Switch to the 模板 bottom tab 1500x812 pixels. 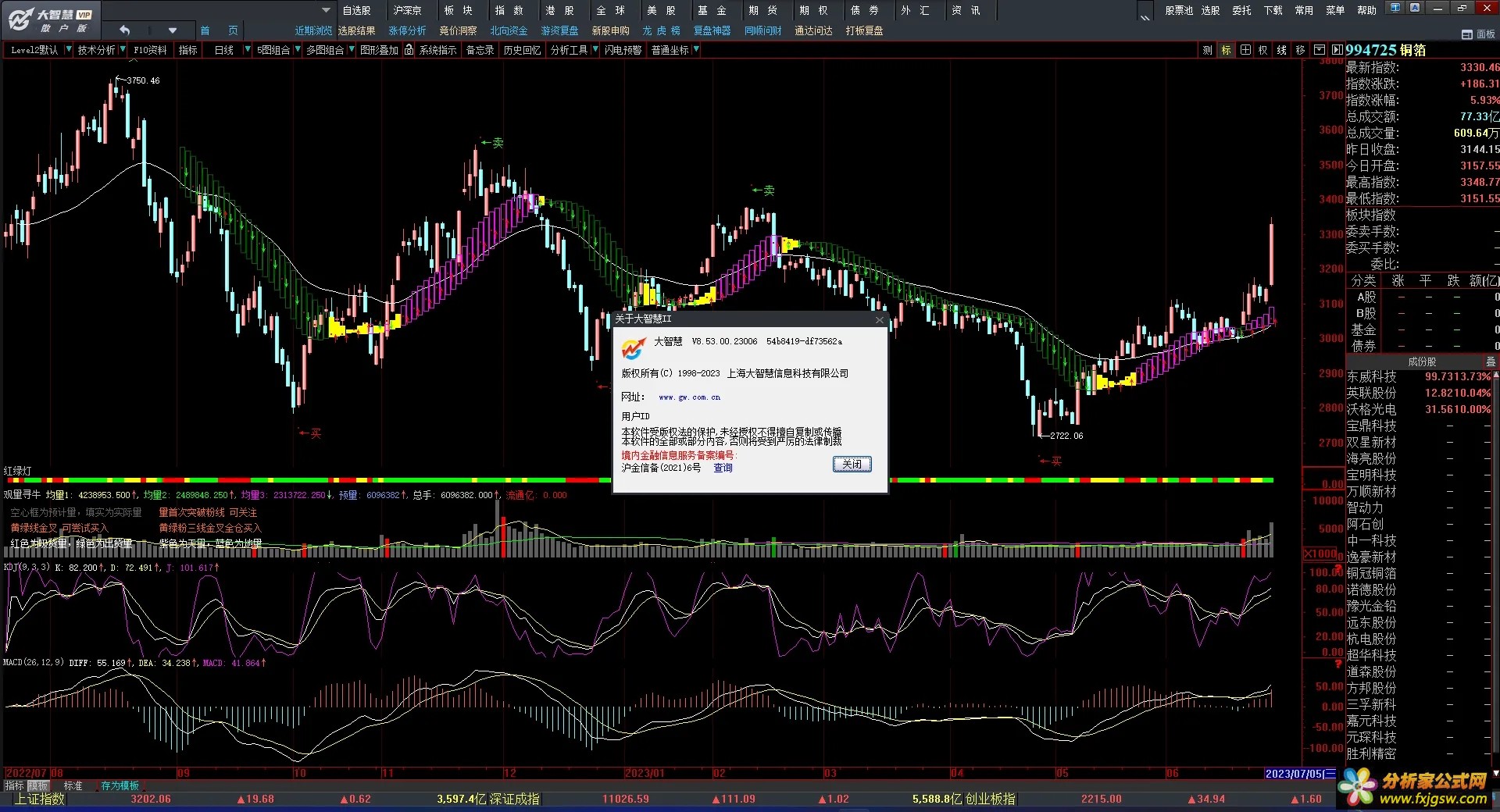point(39,785)
